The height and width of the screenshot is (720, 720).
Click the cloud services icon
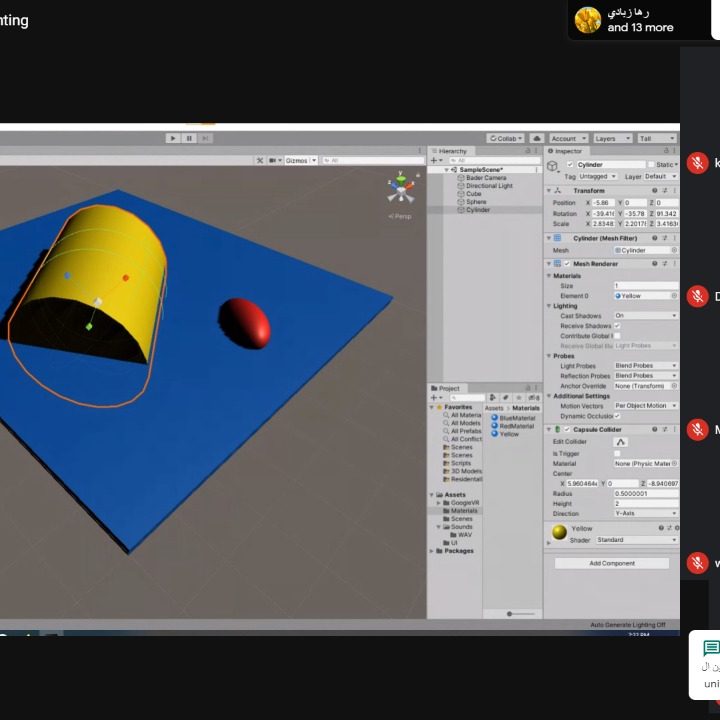click(x=537, y=138)
